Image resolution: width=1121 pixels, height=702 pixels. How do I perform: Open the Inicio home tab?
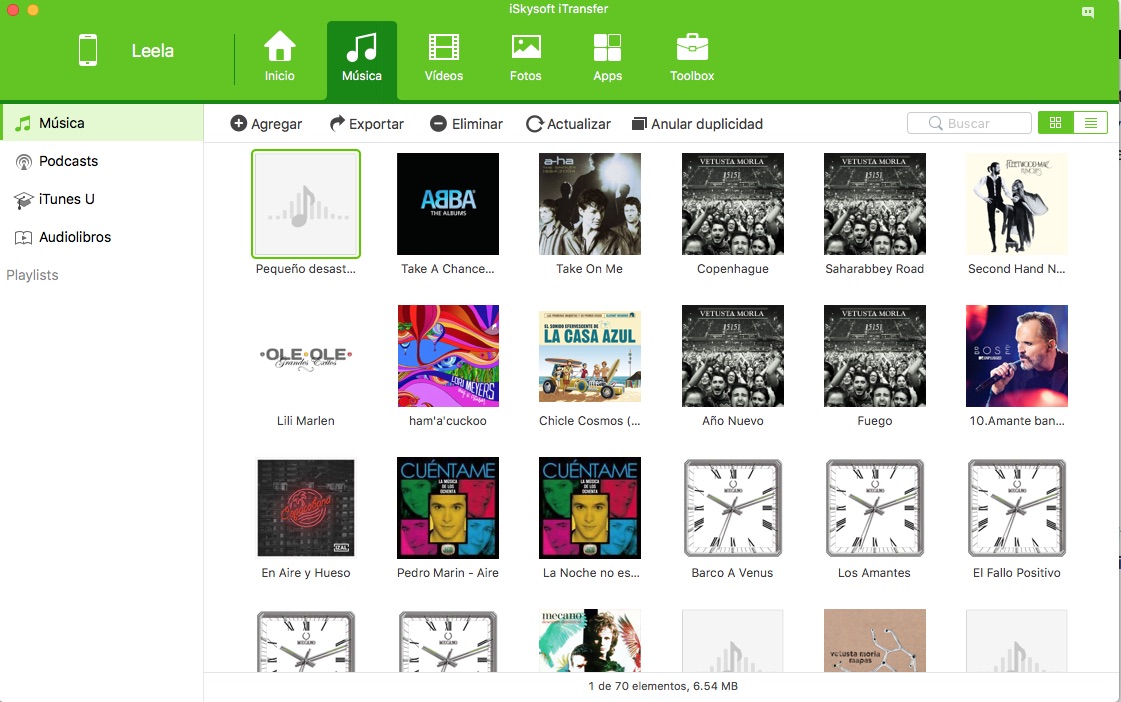point(280,57)
